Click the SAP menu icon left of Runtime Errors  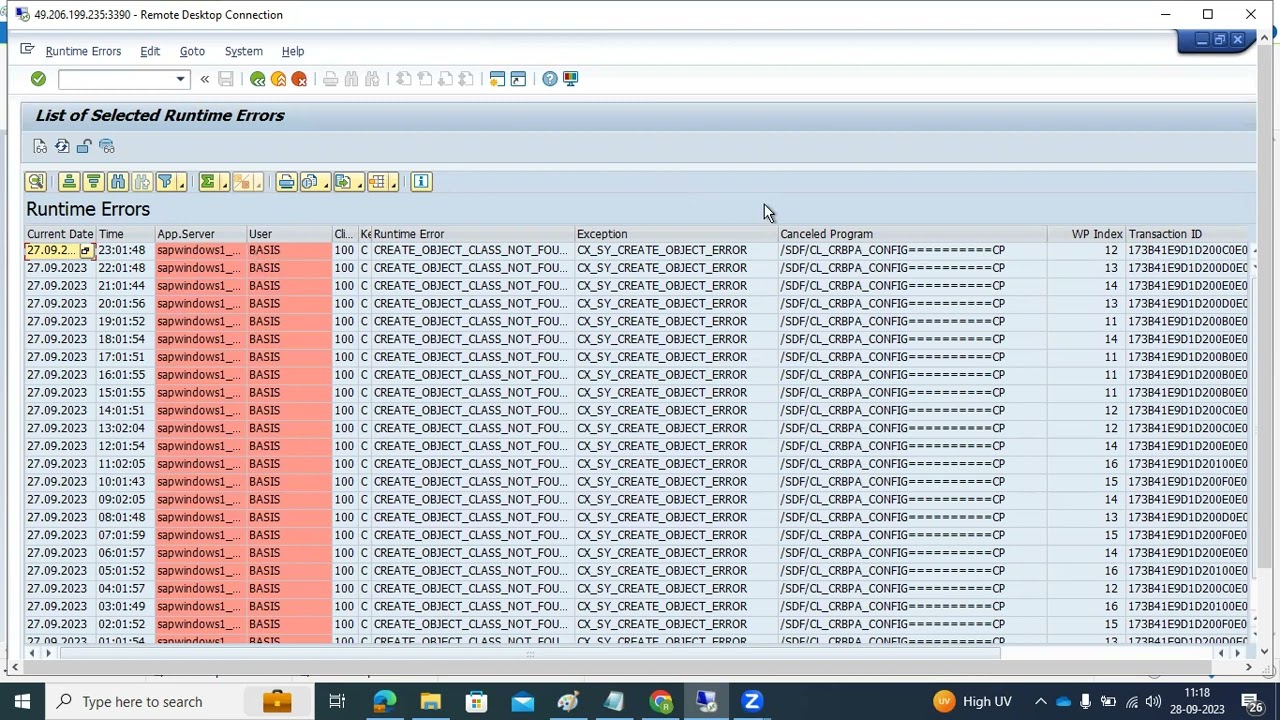coord(27,50)
